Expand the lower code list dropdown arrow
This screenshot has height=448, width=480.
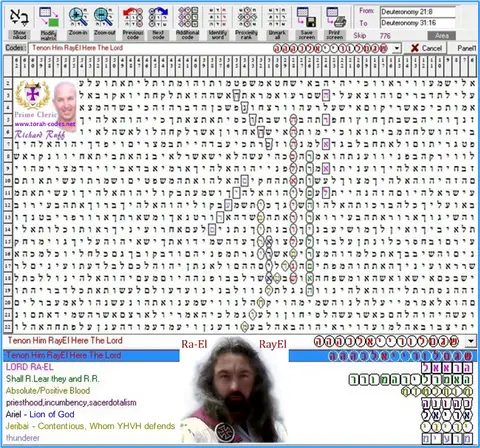pos(471,341)
